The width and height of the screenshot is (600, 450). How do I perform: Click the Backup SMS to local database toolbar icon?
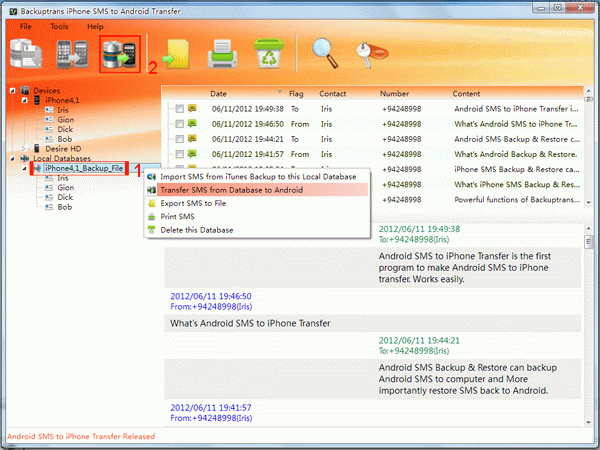pos(26,54)
